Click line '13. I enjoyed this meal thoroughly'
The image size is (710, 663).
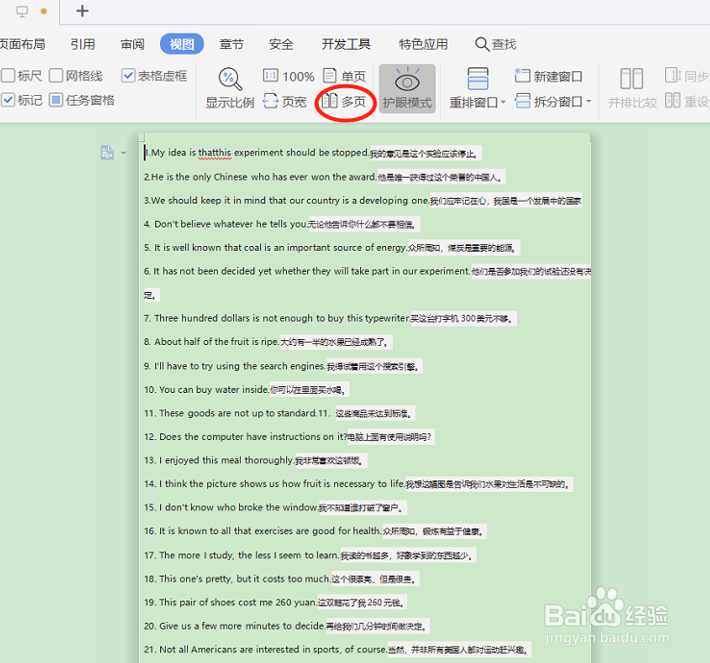(254, 461)
